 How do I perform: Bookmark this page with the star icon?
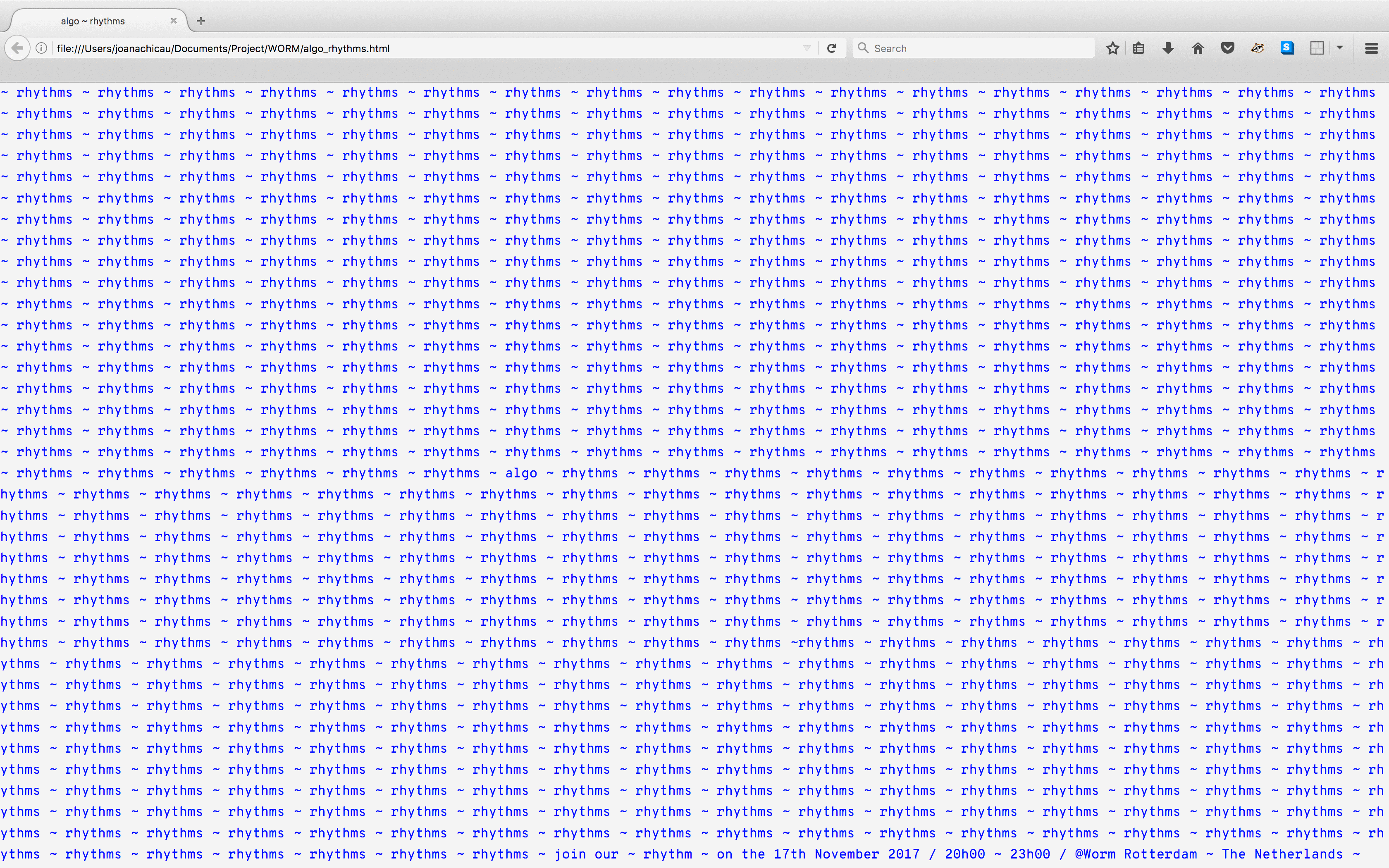(x=1112, y=48)
